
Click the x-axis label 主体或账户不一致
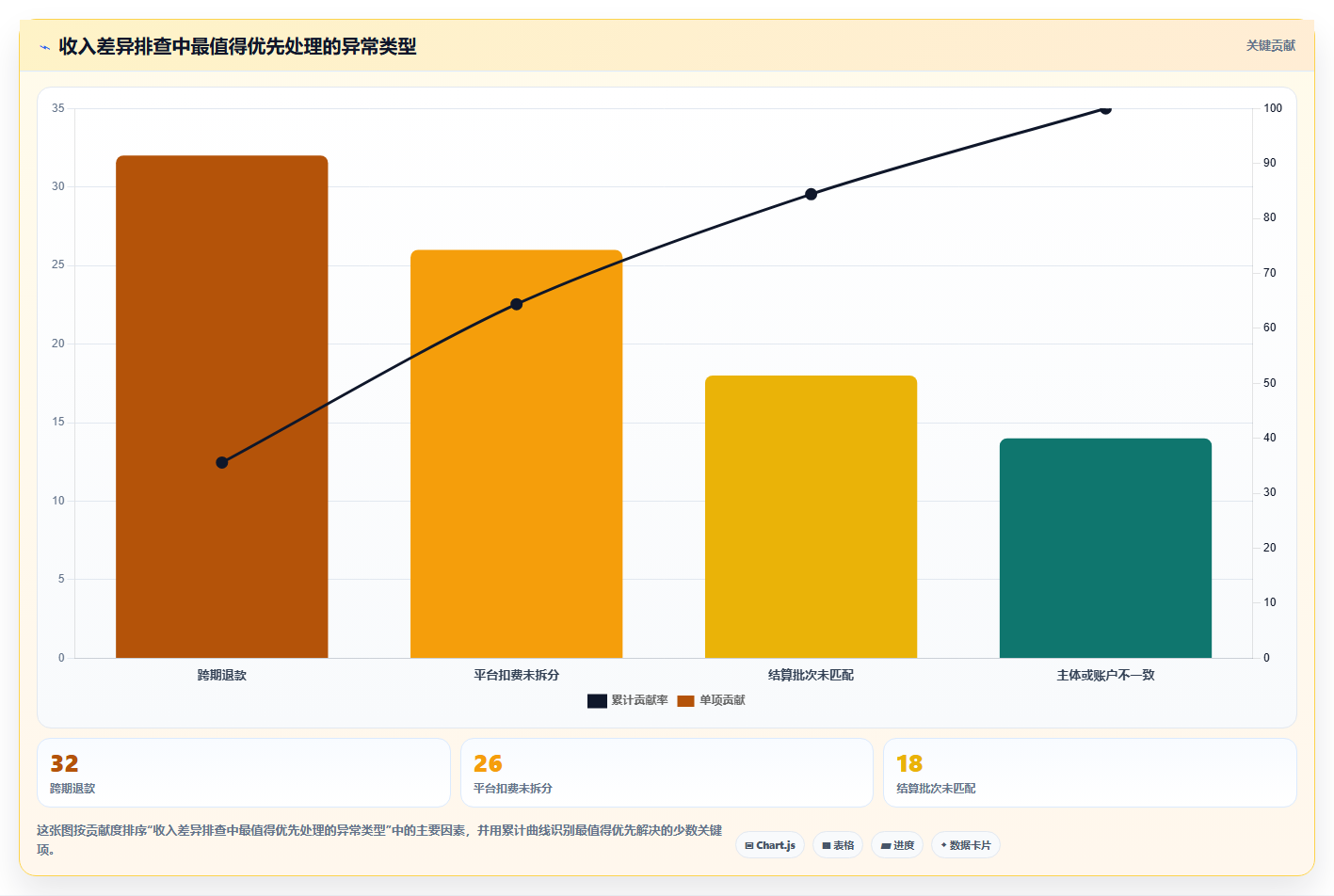1105,675
